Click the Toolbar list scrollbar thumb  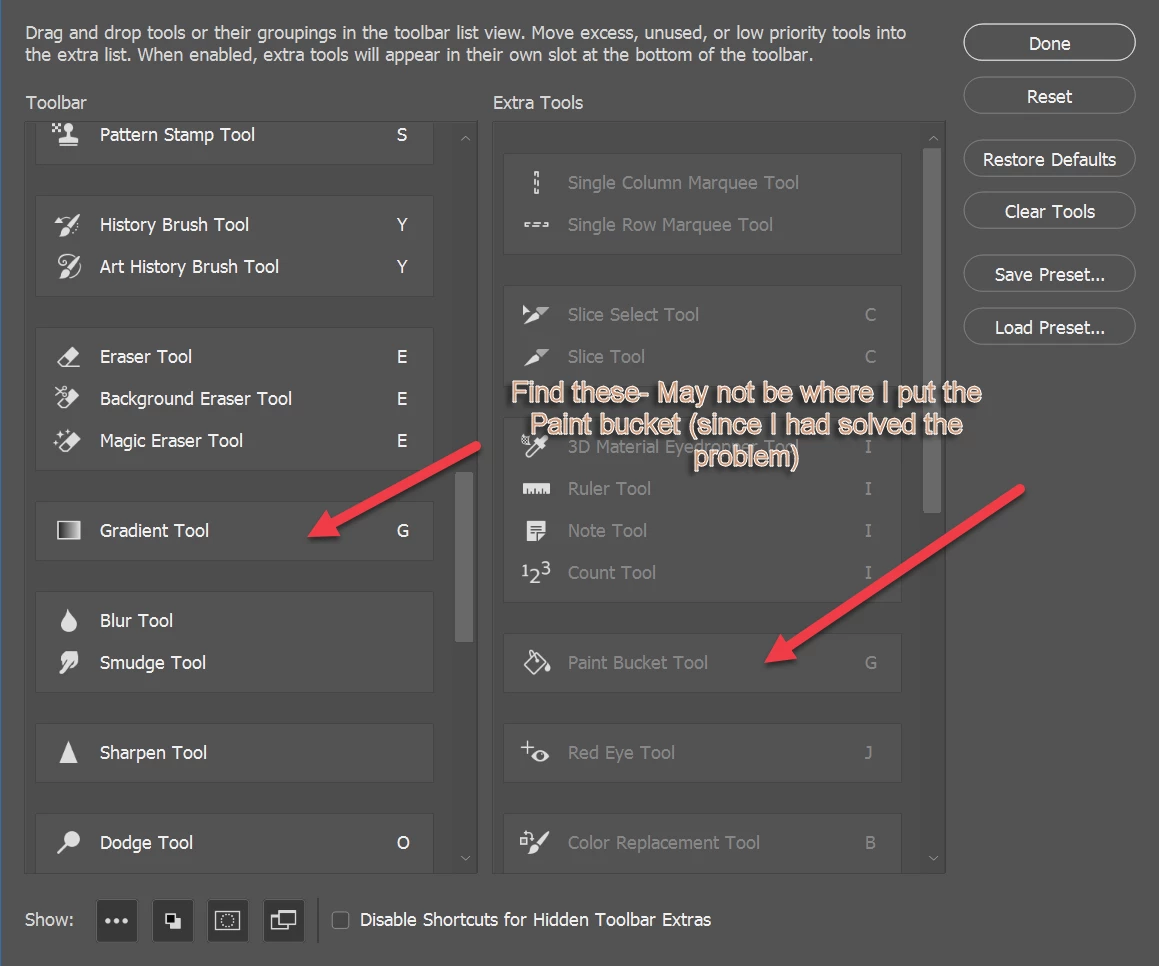click(464, 557)
